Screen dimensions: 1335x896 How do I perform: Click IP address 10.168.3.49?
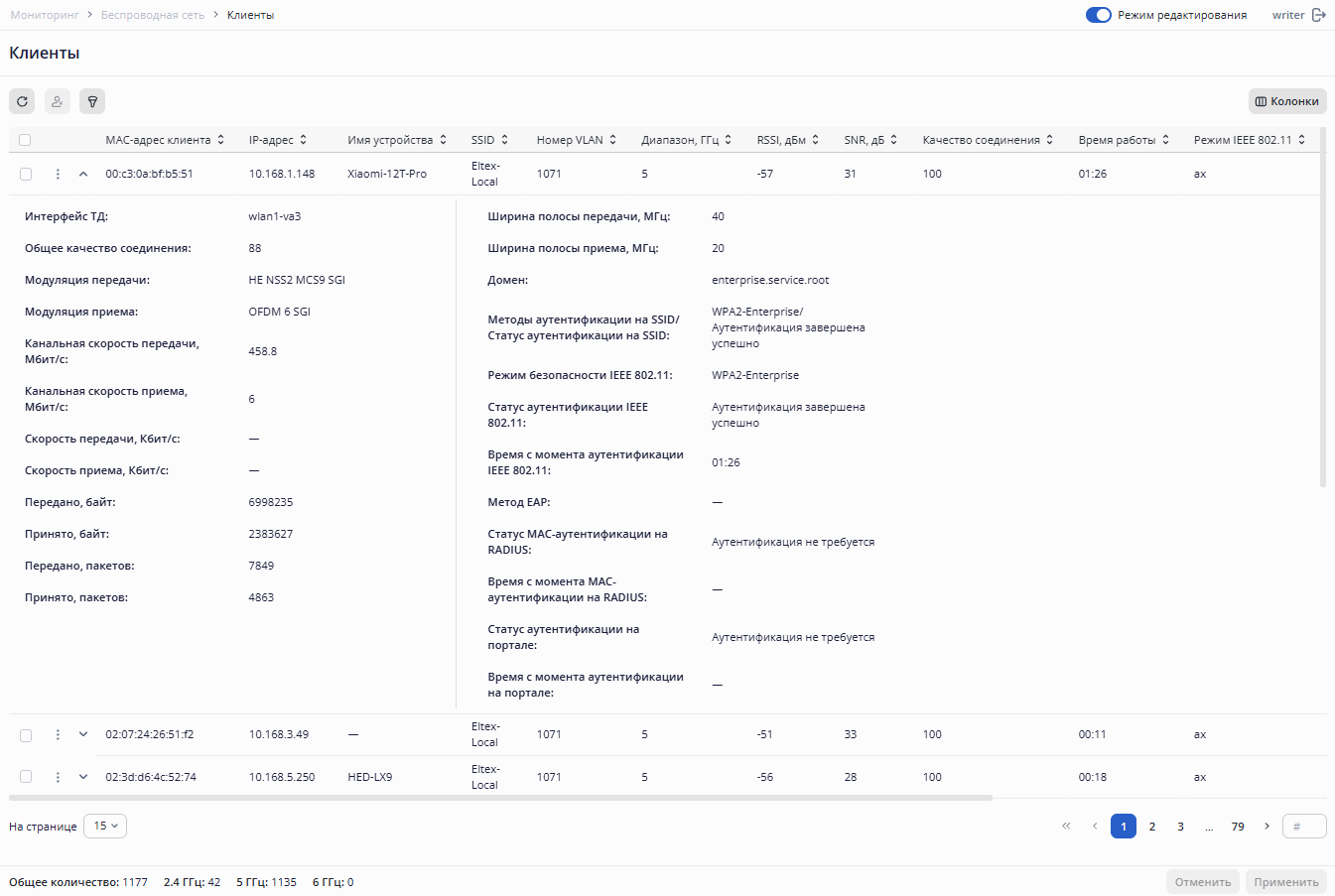279,735
